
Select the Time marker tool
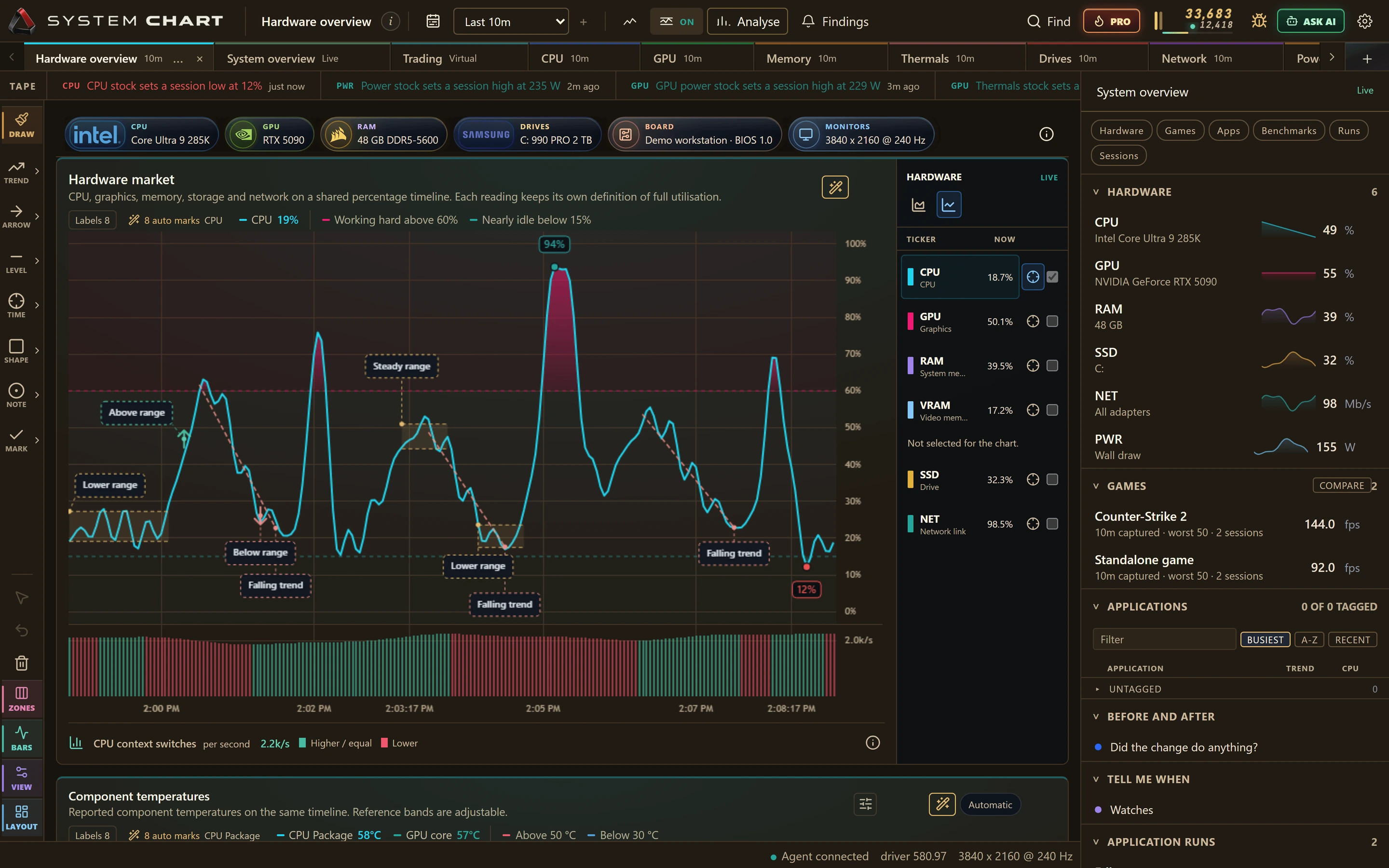(x=17, y=305)
